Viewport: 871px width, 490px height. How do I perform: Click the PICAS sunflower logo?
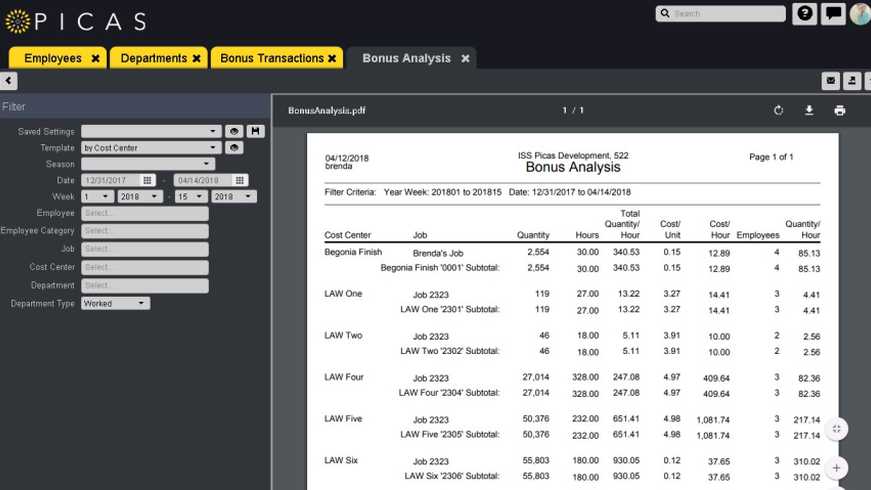(x=18, y=21)
